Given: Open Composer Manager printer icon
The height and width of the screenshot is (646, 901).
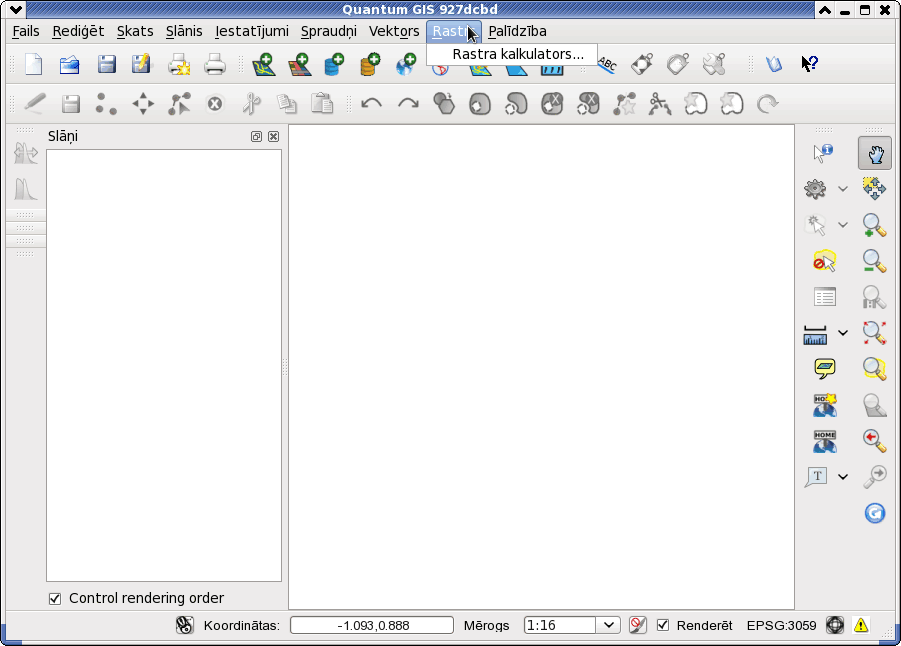Looking at the screenshot, I should [x=215, y=64].
